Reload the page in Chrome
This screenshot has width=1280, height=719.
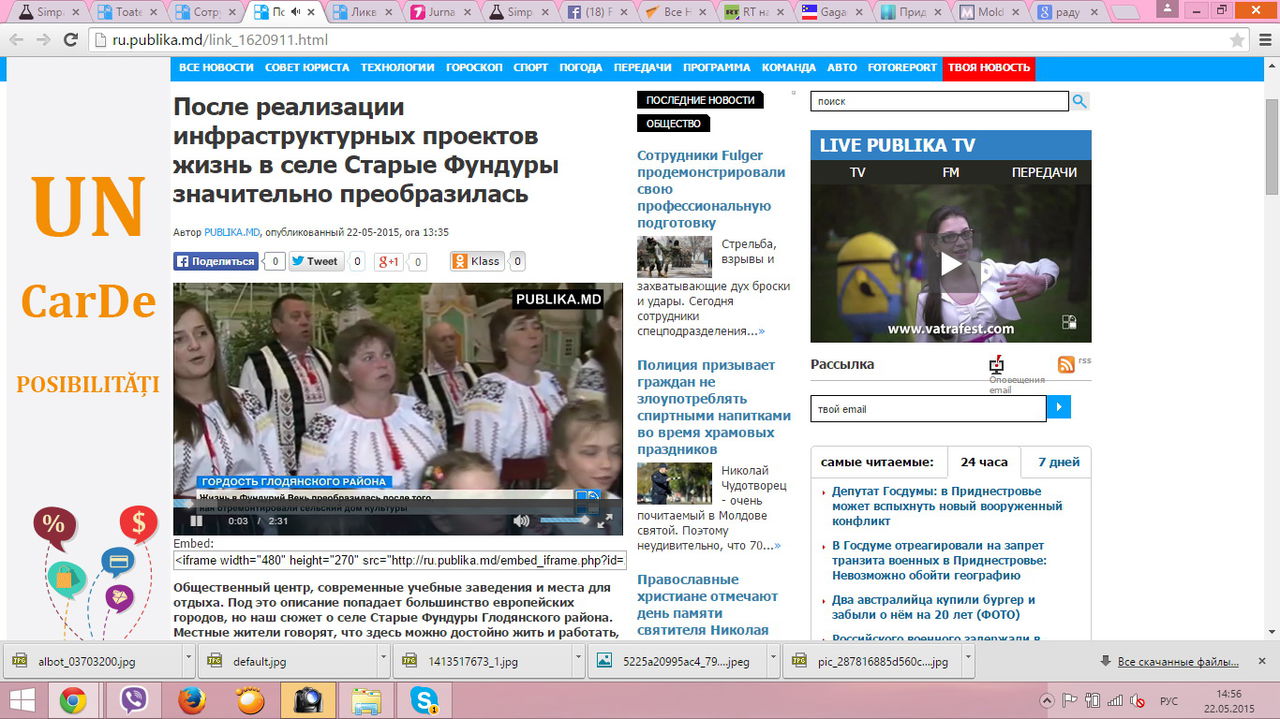point(70,40)
